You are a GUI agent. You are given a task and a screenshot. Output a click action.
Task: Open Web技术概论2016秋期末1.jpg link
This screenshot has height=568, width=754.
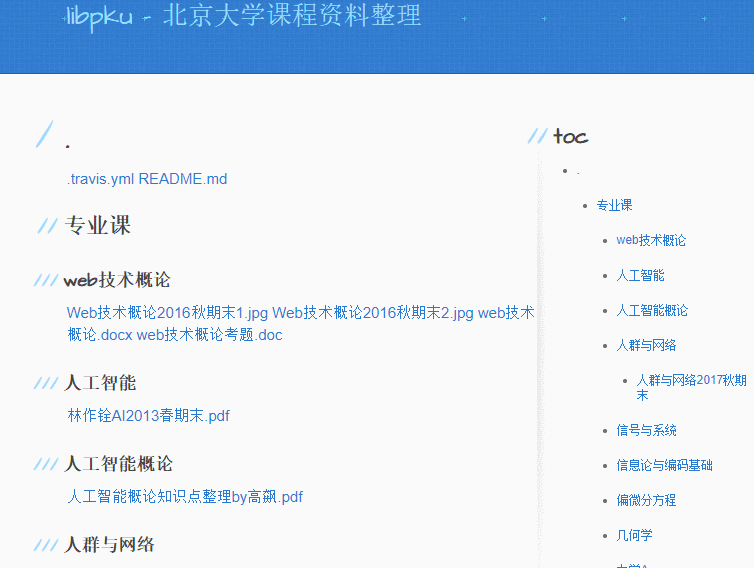coord(167,313)
